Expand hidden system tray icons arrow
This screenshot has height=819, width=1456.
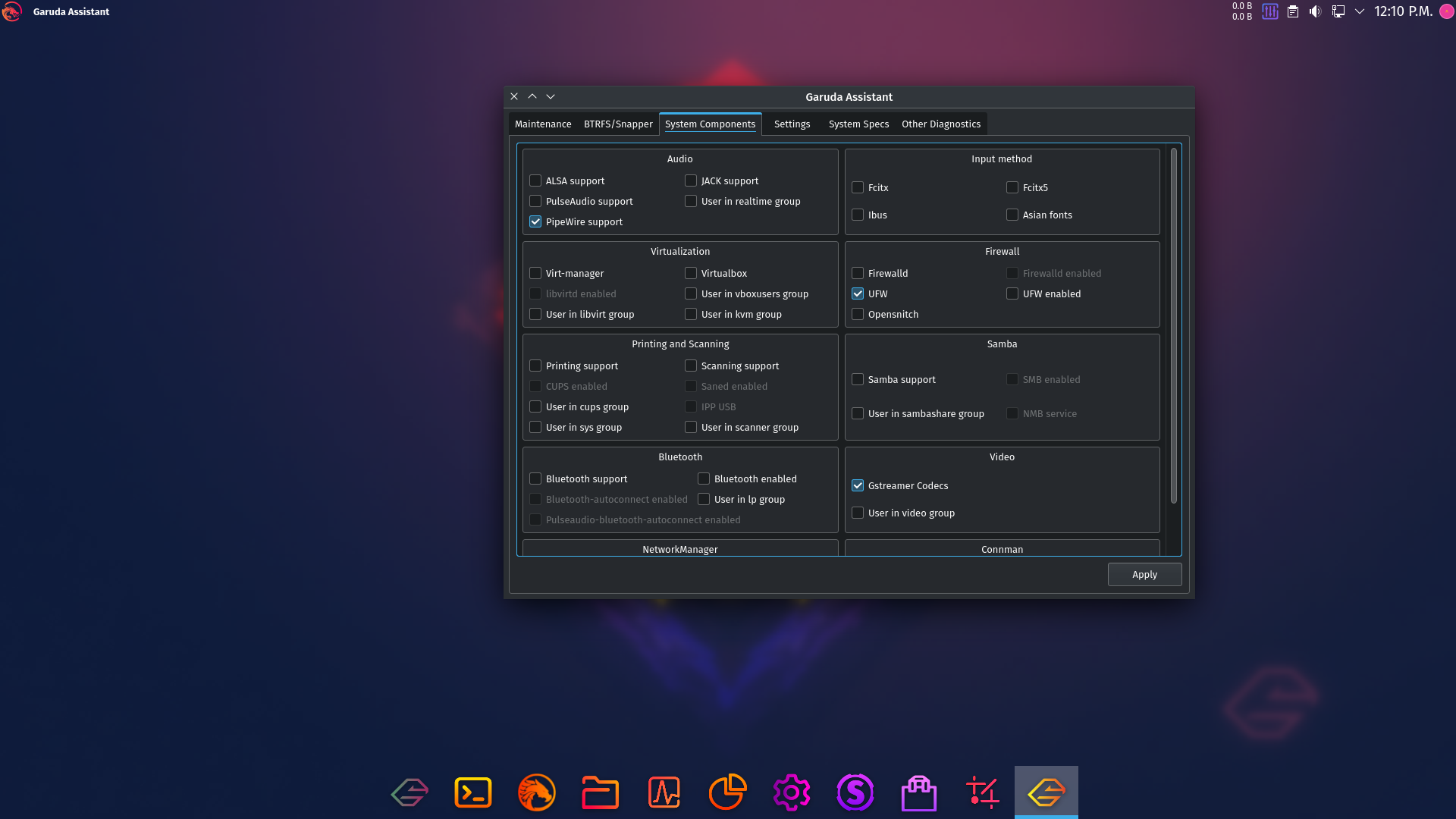point(1360,11)
